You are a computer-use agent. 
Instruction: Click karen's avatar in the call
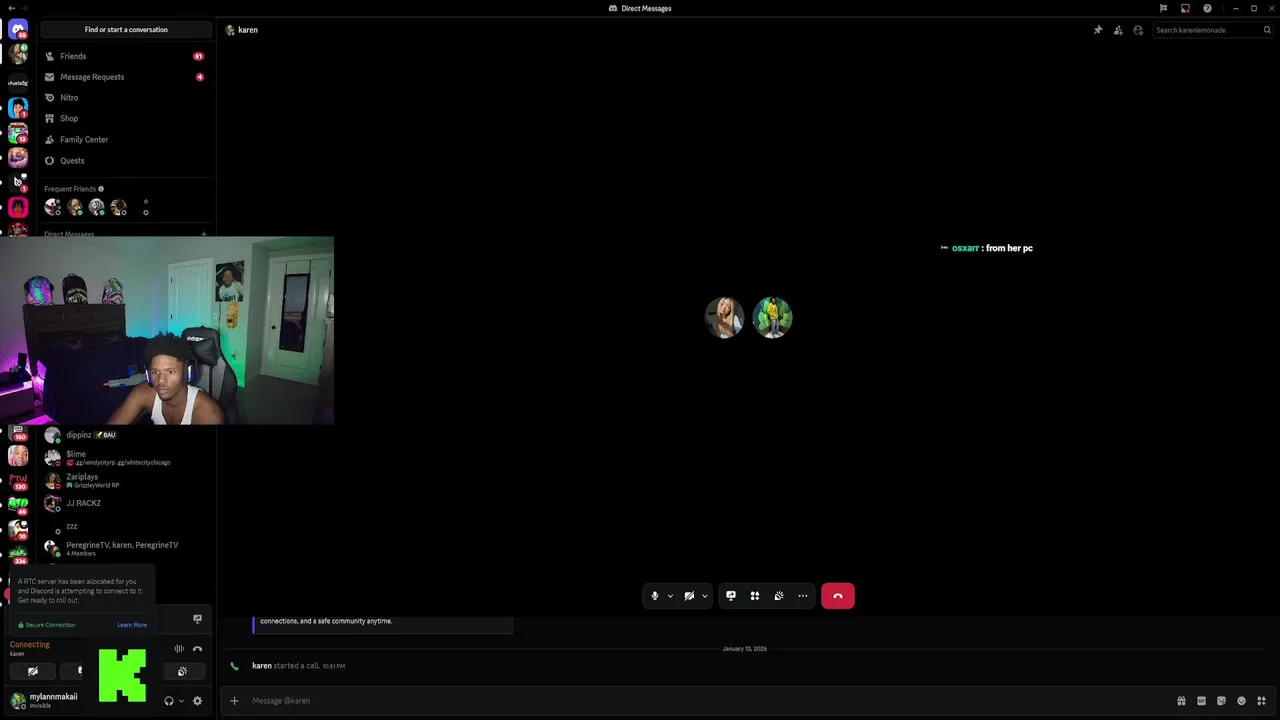pos(725,318)
